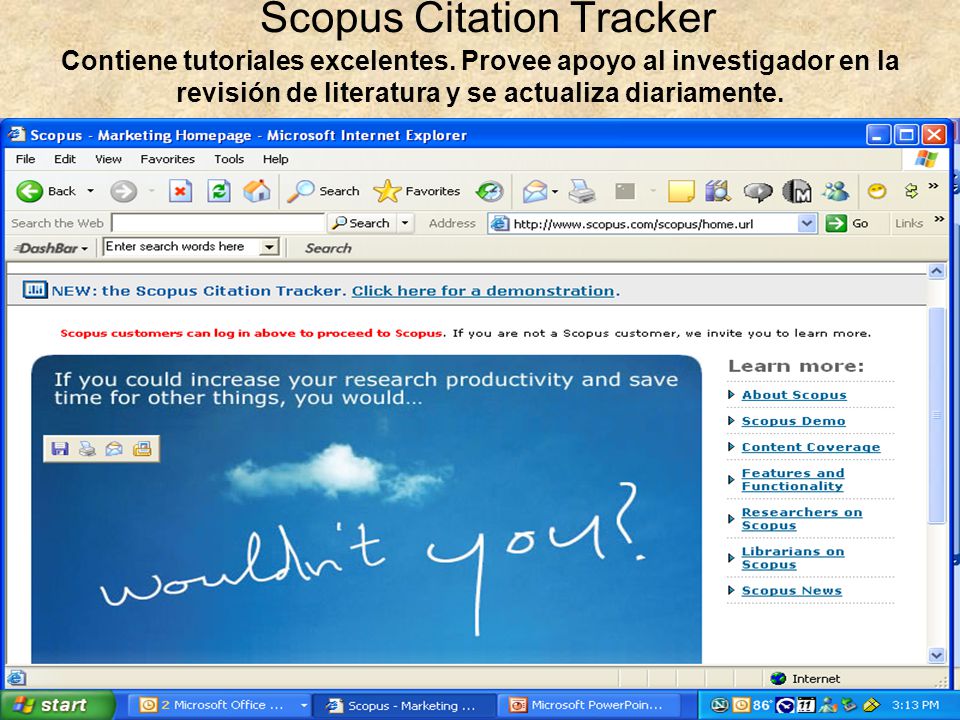Expand the Search the Web button dropdown arrow
960x720 pixels.
(405, 223)
